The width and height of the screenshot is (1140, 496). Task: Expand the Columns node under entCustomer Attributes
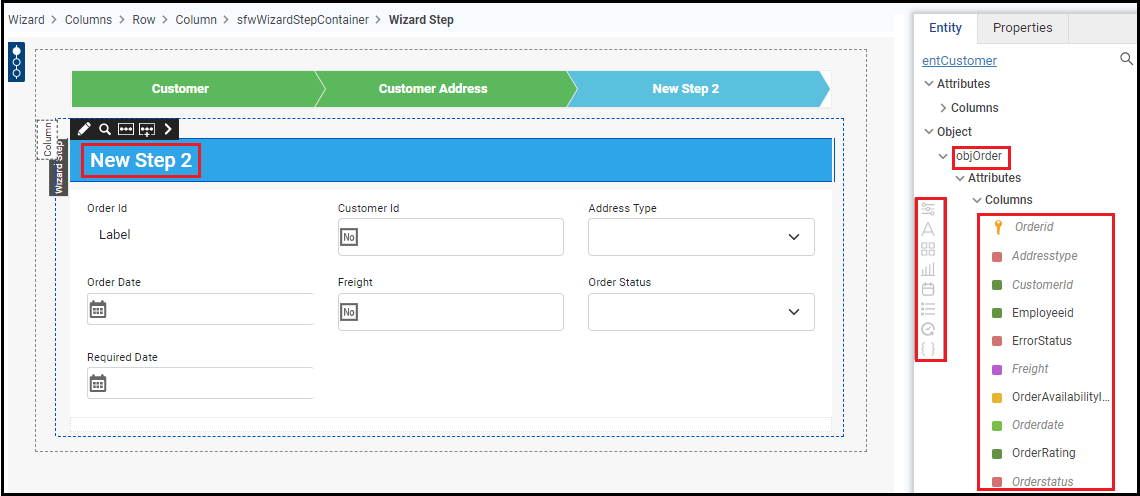click(x=944, y=108)
